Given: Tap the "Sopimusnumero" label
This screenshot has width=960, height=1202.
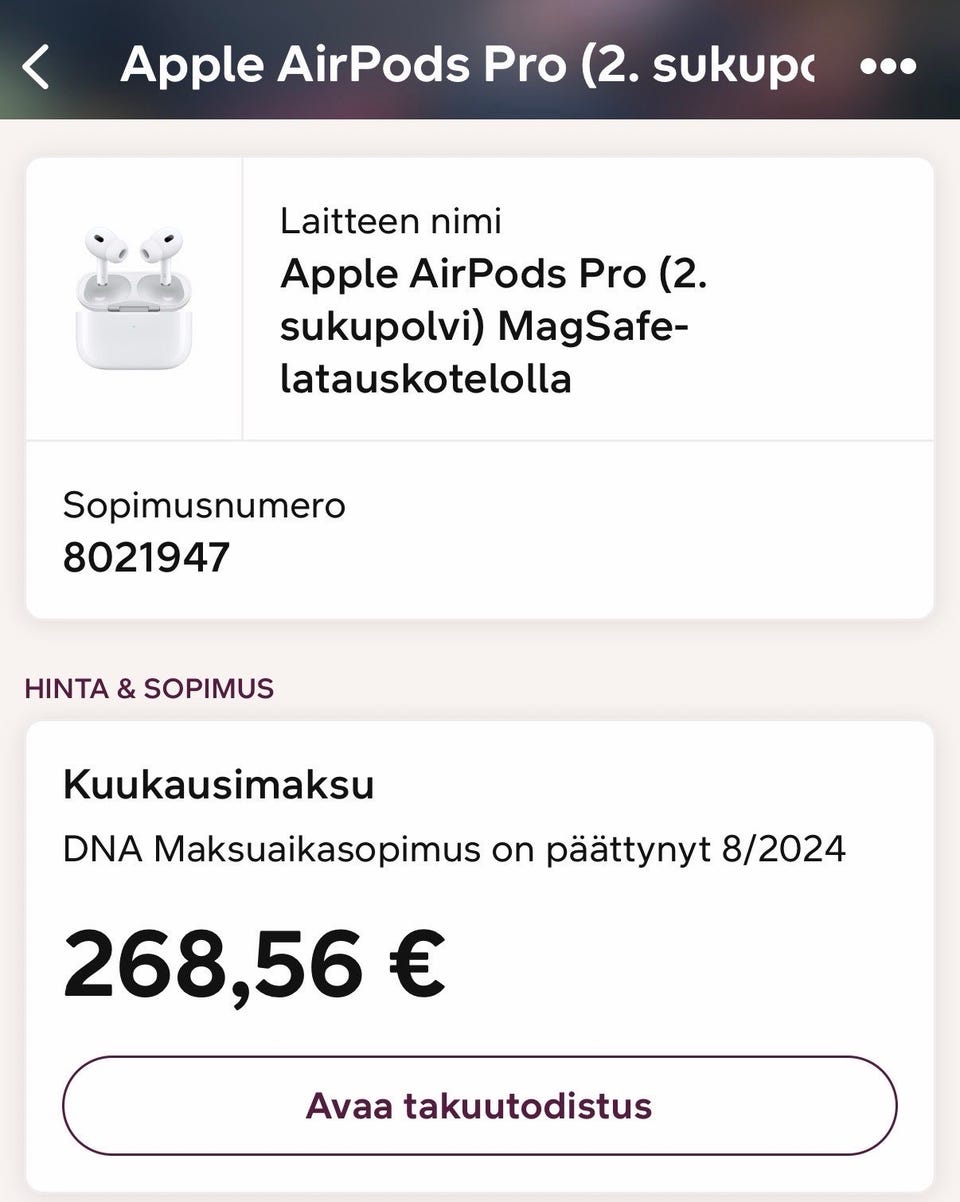Looking at the screenshot, I should point(204,505).
